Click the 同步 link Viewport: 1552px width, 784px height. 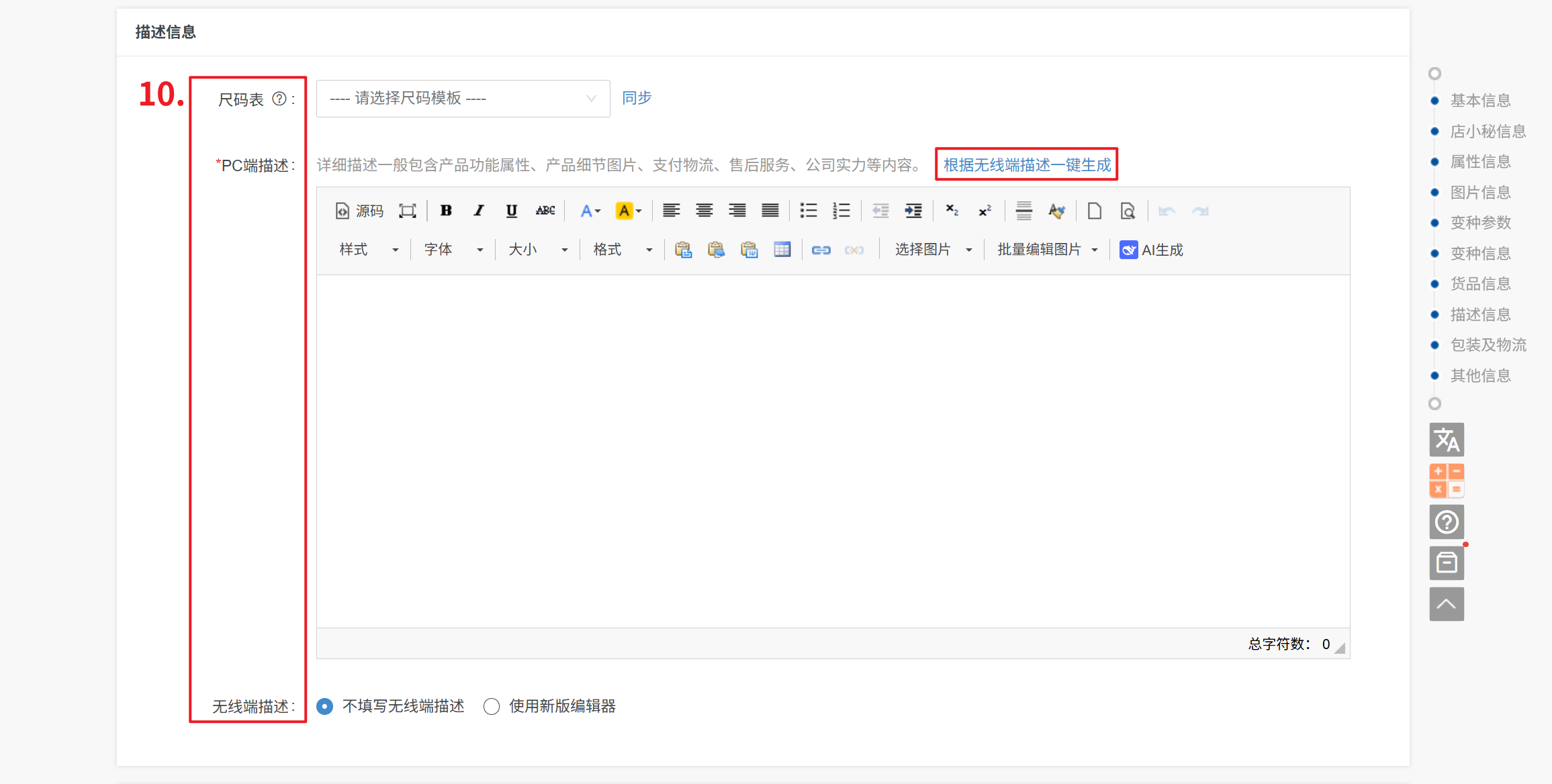[x=636, y=98]
